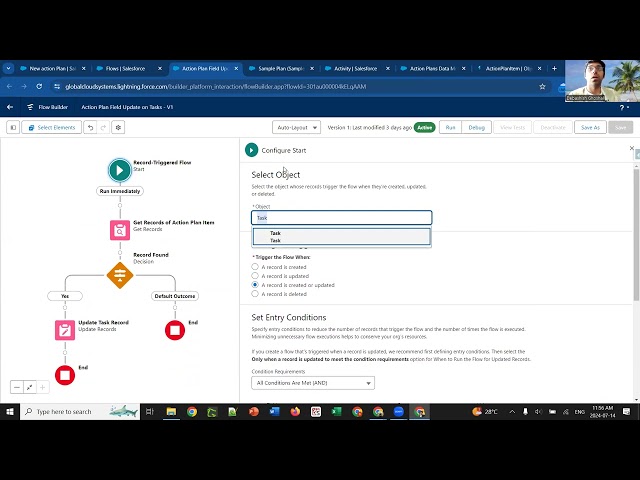
Task: Click the weather 28°C taskbar widget
Action: (485, 412)
